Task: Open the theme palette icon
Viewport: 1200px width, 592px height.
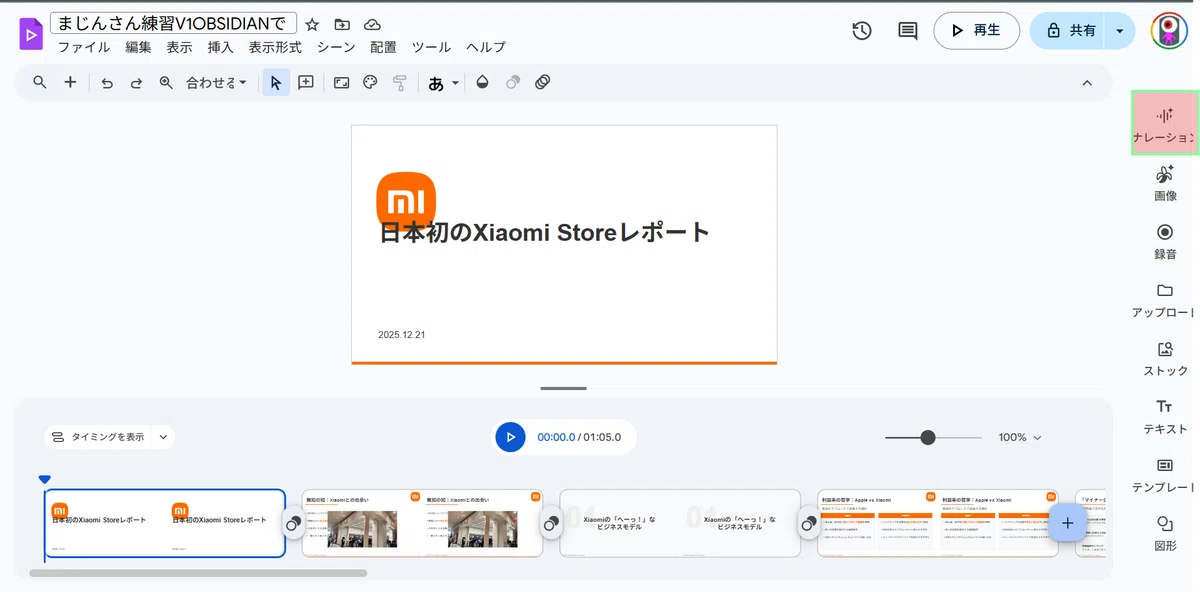Action: coord(370,83)
